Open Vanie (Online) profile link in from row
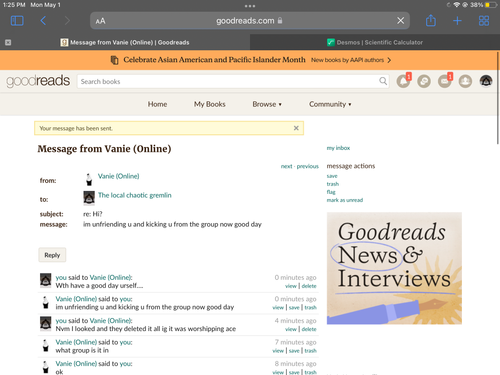 pyautogui.click(x=118, y=176)
